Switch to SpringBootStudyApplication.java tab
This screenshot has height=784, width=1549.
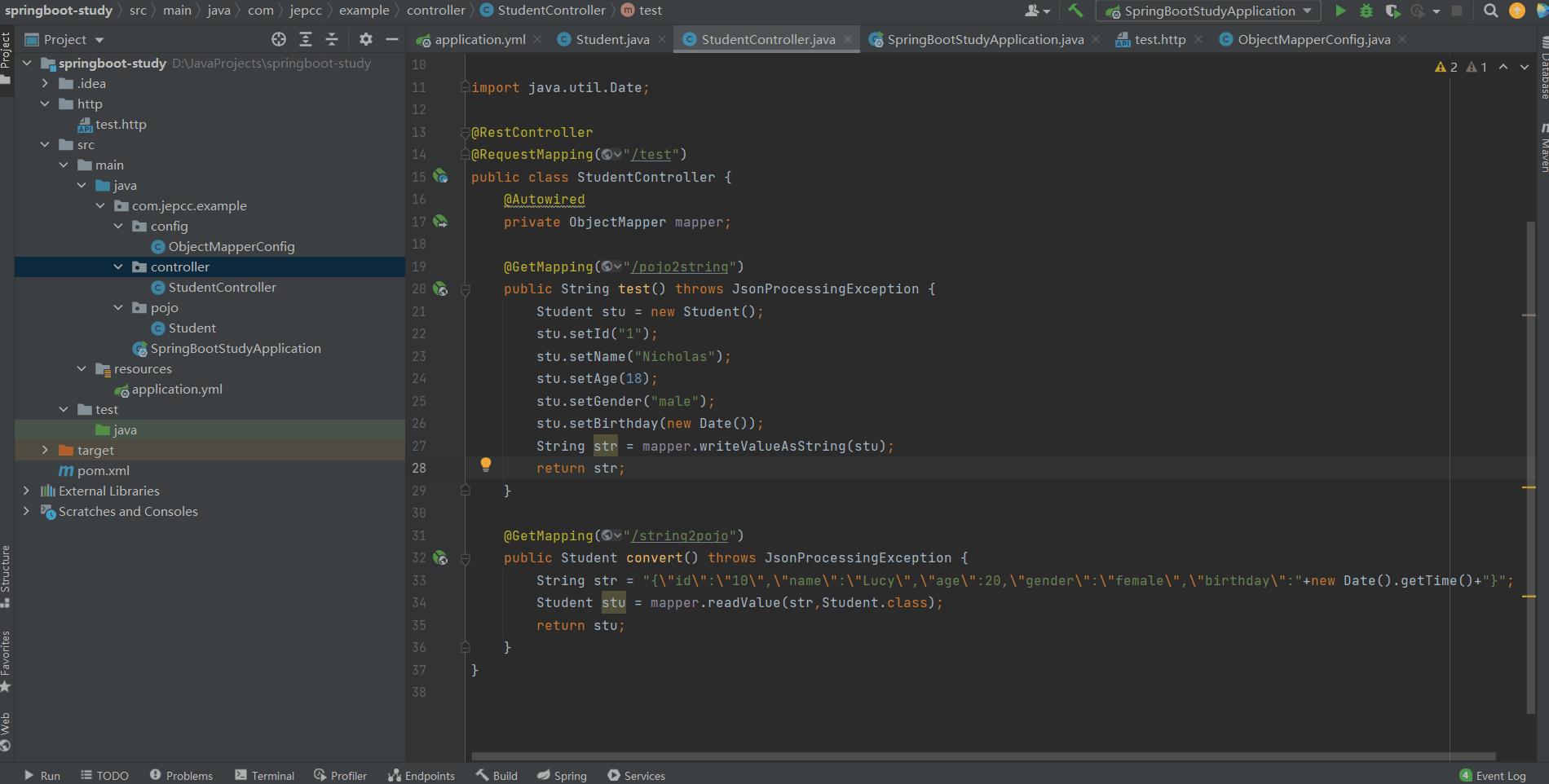point(985,39)
